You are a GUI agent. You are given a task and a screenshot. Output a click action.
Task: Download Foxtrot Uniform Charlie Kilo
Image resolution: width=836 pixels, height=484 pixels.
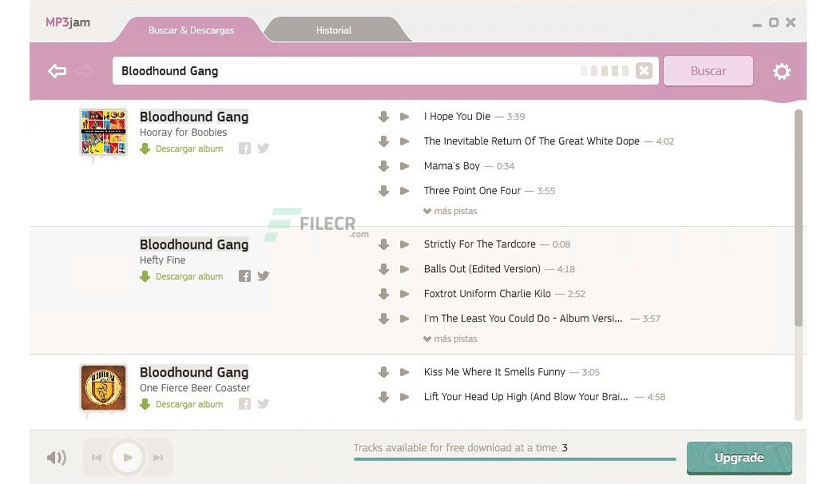coord(383,294)
